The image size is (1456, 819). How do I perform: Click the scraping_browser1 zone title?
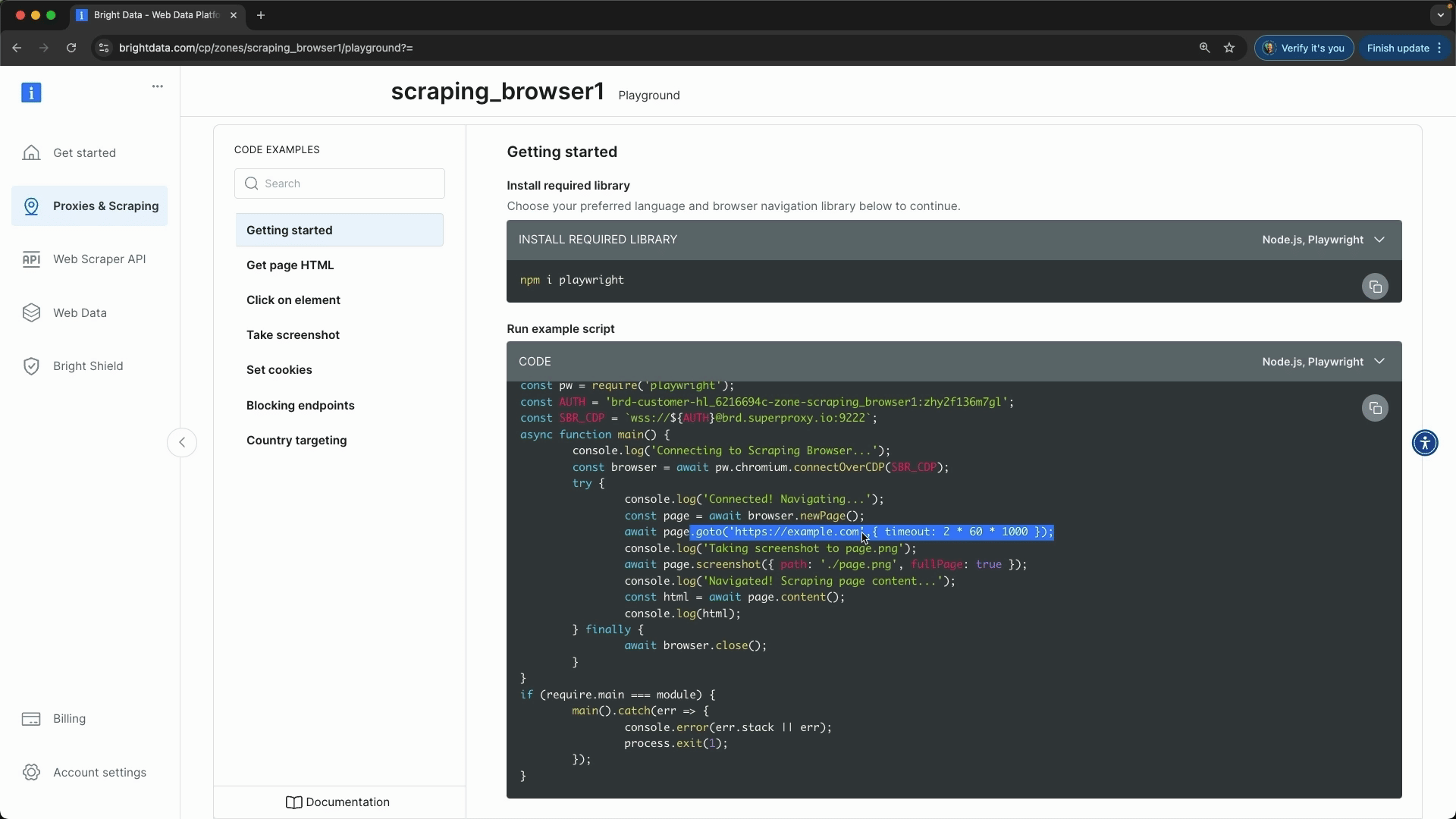tap(497, 92)
